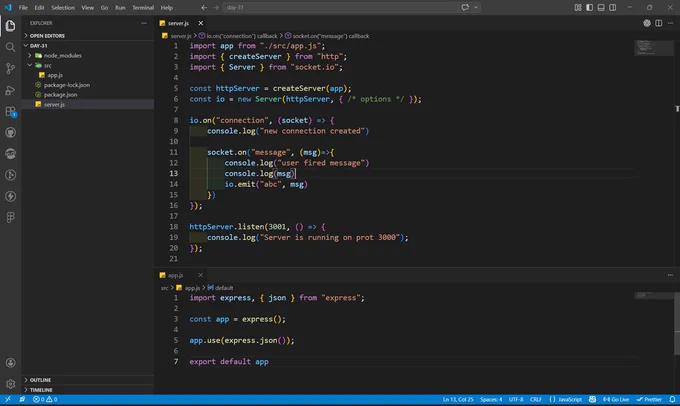This screenshot has width=680, height=406.
Task: Collapse the src folder
Action: tap(88, 65)
